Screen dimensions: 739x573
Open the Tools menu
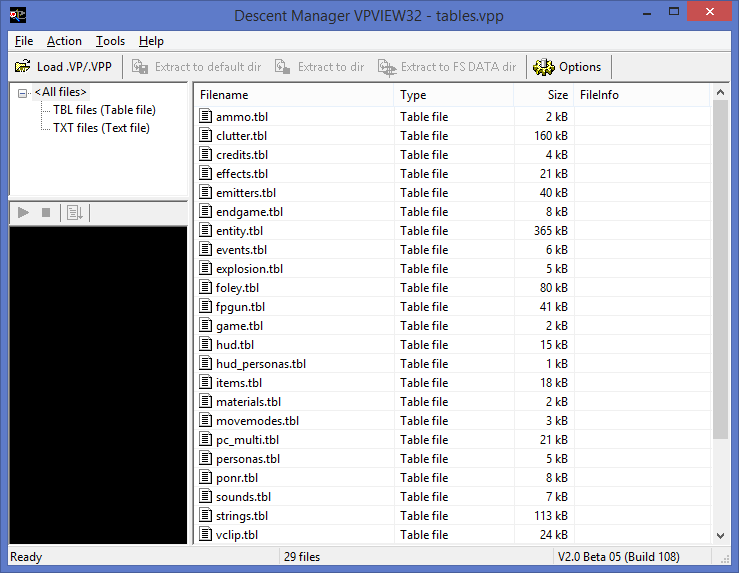[x=110, y=41]
